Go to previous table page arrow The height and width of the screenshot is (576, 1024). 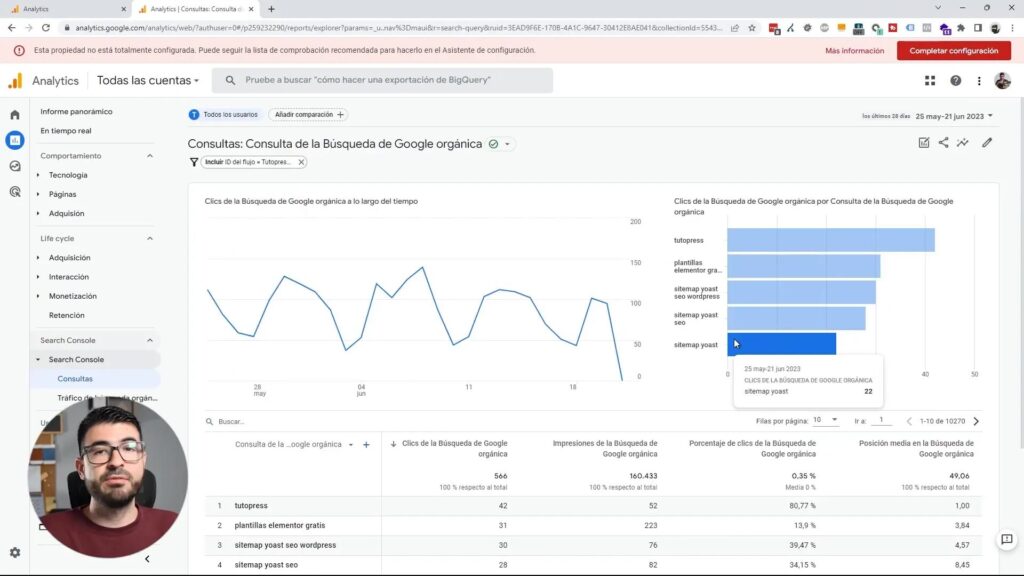[x=909, y=421]
